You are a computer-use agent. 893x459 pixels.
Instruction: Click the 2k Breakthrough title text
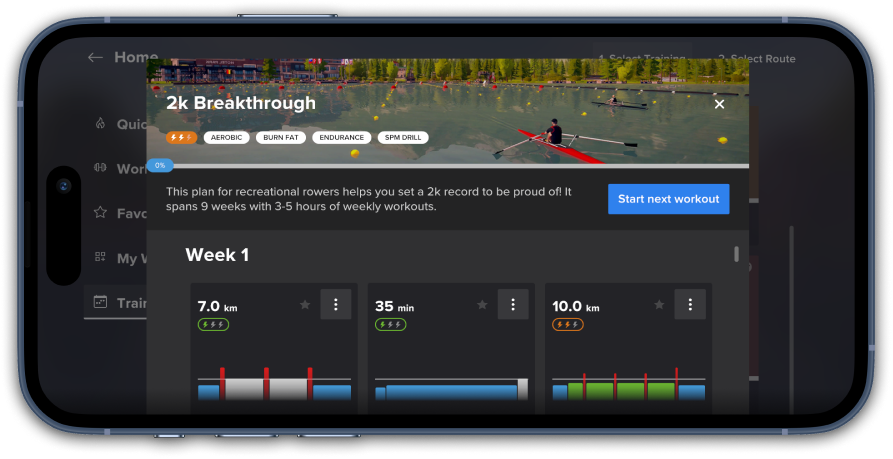241,103
